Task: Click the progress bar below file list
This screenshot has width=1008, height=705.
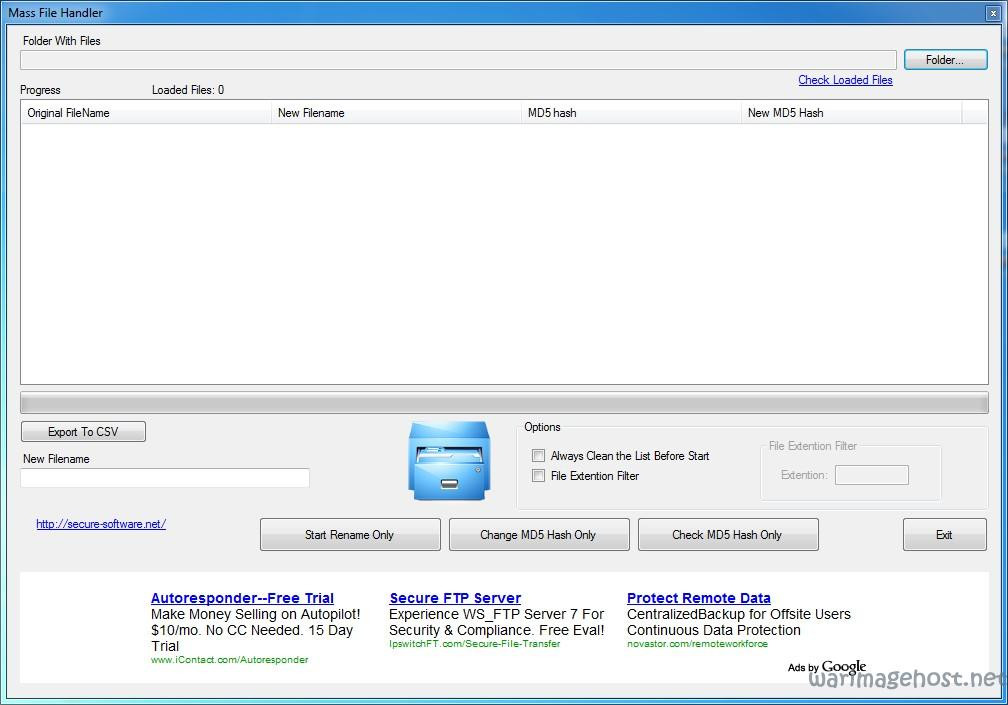Action: coord(504,403)
